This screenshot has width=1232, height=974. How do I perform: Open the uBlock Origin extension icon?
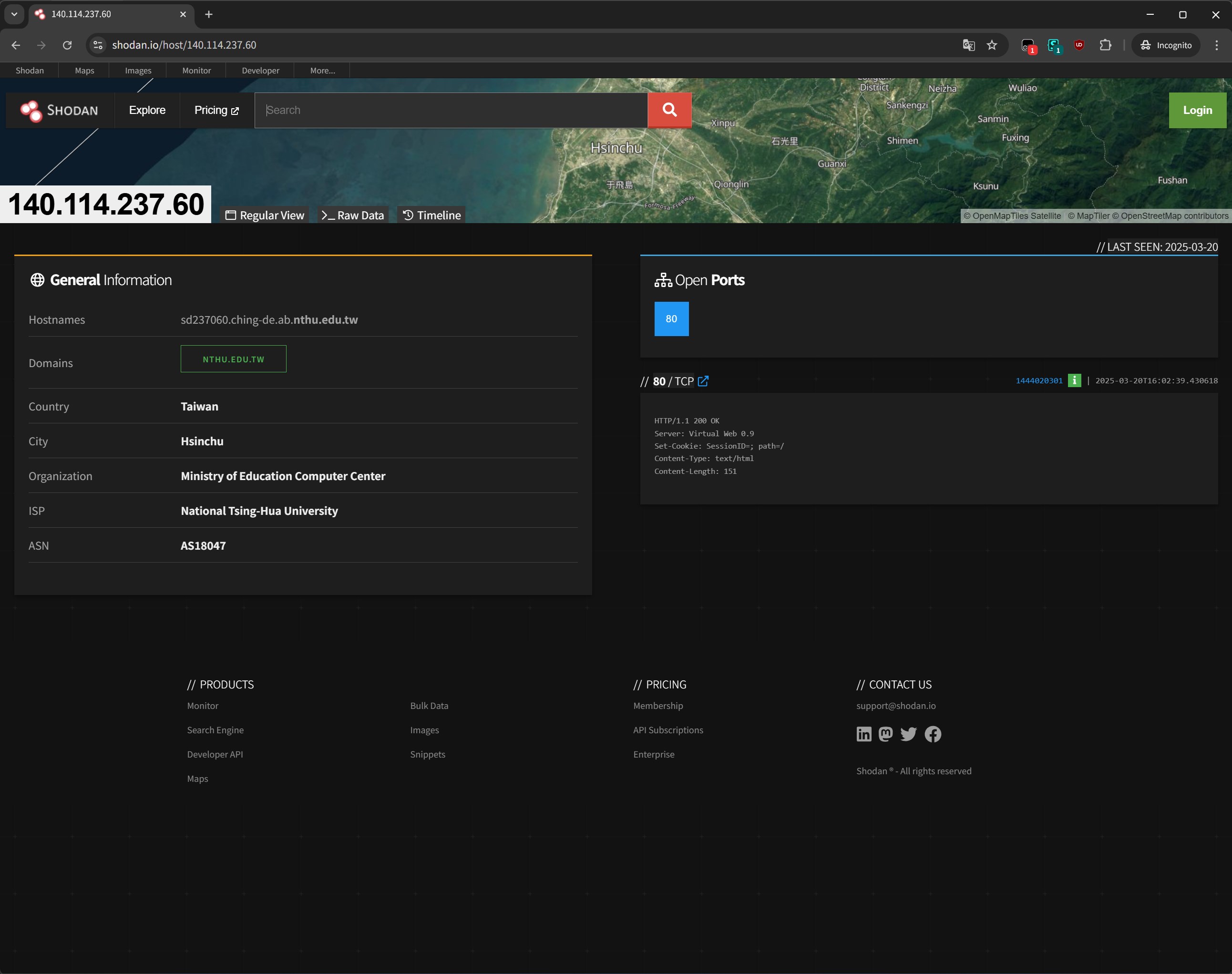coord(1079,45)
